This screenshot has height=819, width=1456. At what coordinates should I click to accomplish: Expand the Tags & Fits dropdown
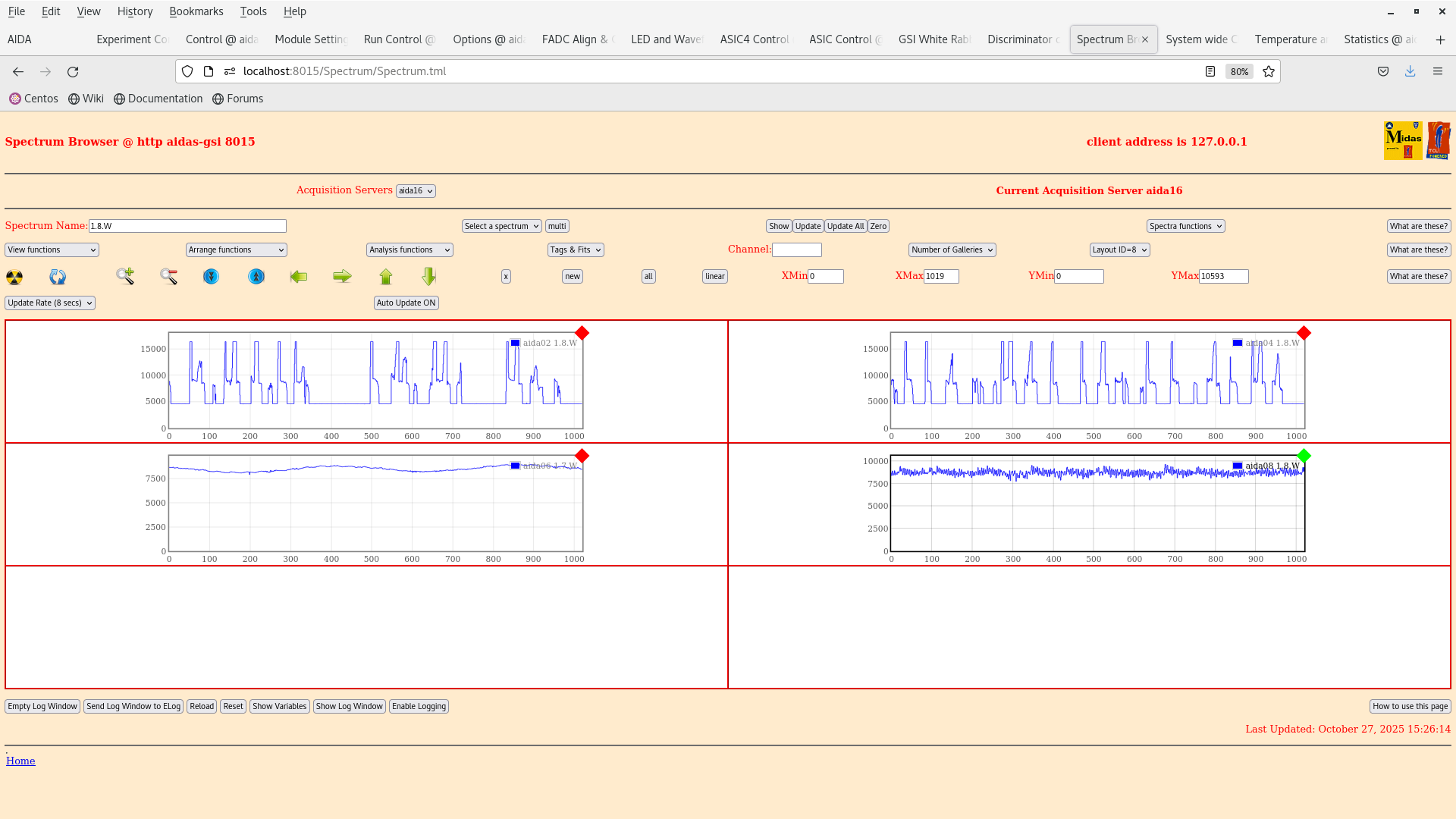click(575, 249)
